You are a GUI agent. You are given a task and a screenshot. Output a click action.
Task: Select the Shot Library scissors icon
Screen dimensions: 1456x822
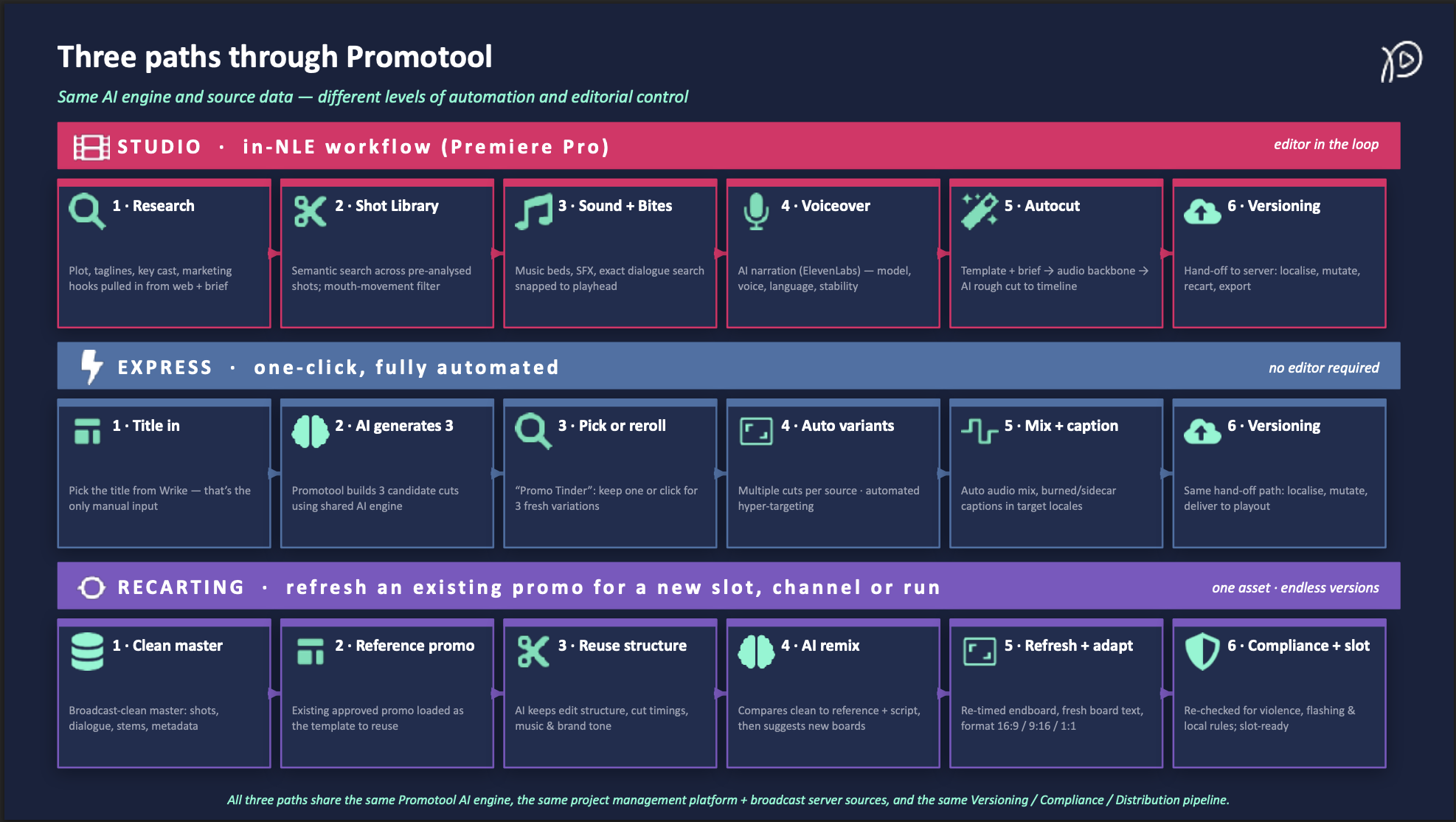point(310,211)
